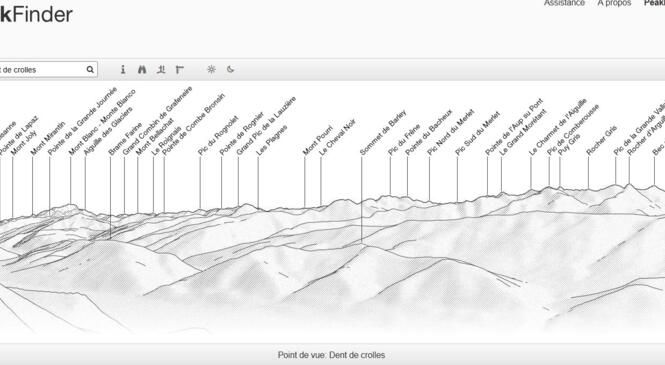Select the Grand Pic de la Lauzière label
Screen dimensions: 665x365
tap(266, 126)
